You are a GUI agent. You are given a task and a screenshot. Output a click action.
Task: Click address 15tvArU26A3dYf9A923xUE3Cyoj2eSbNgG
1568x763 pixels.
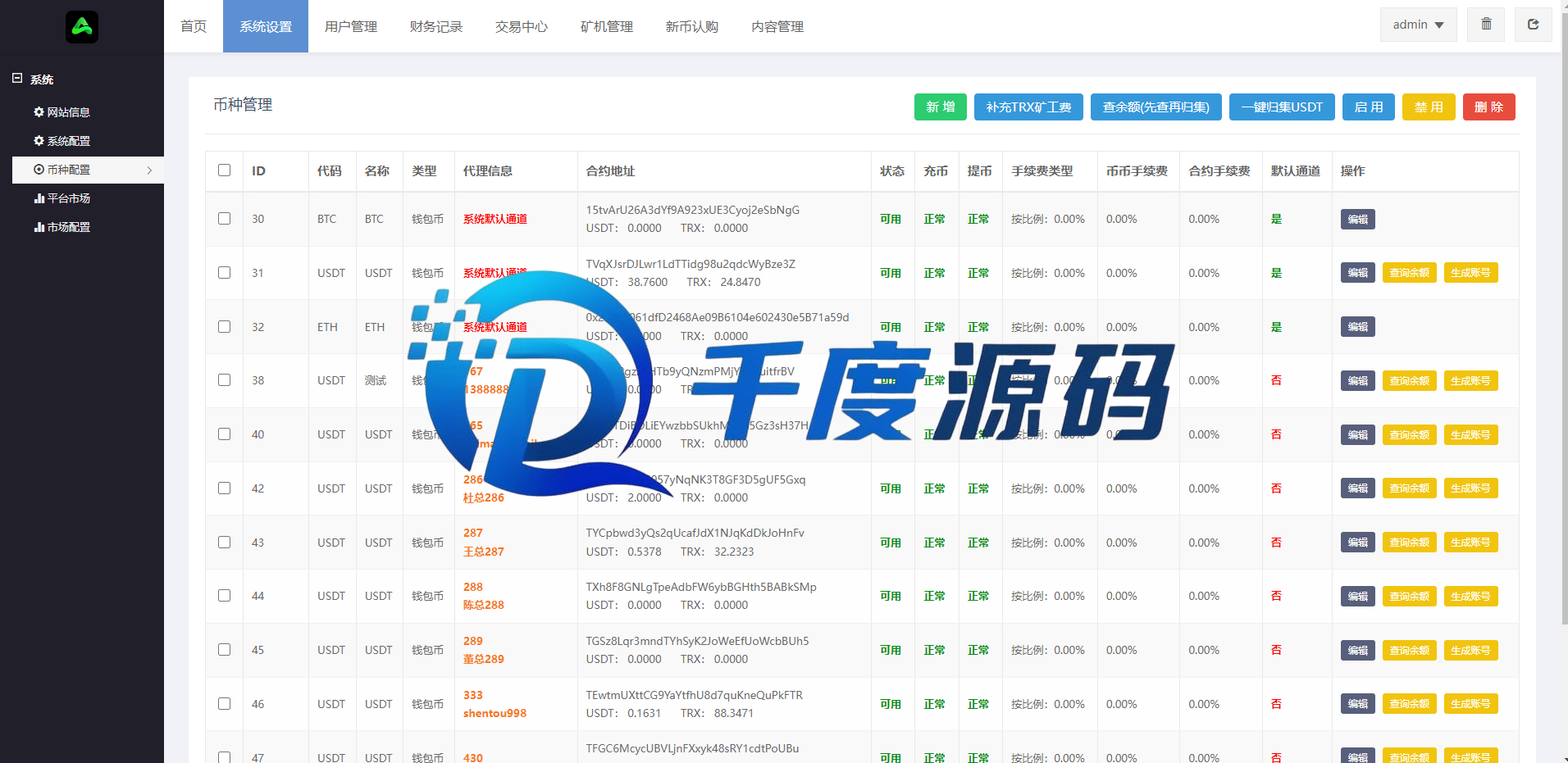pyautogui.click(x=692, y=210)
